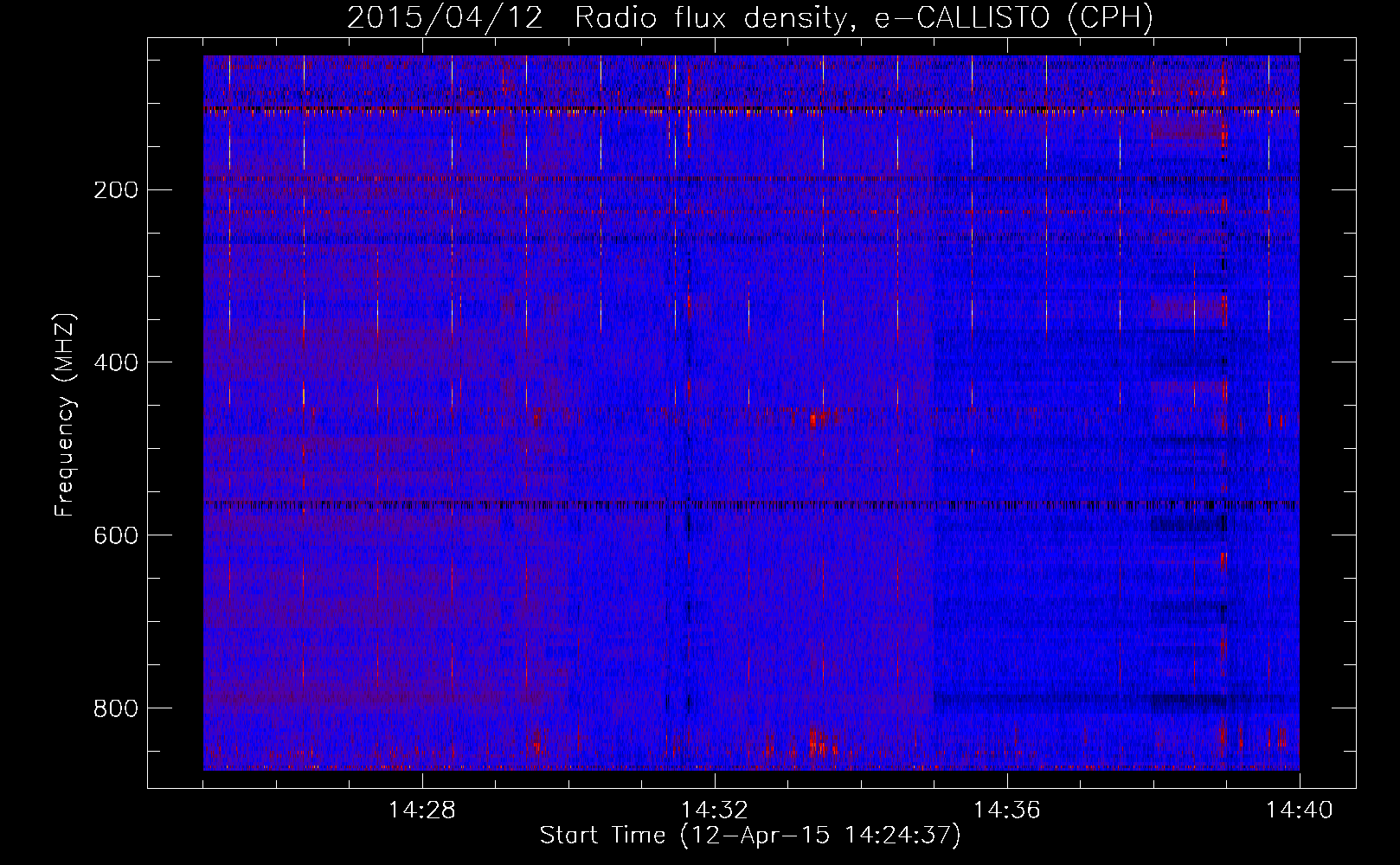The height and width of the screenshot is (865, 1400).
Task: Click the 600 frequency tick label
Action: (116, 536)
